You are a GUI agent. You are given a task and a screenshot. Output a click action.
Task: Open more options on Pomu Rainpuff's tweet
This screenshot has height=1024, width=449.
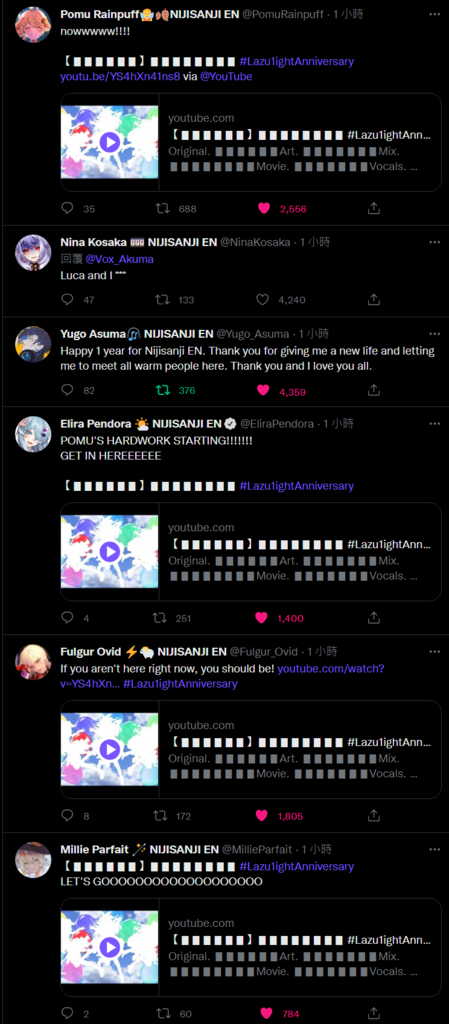click(x=435, y=13)
